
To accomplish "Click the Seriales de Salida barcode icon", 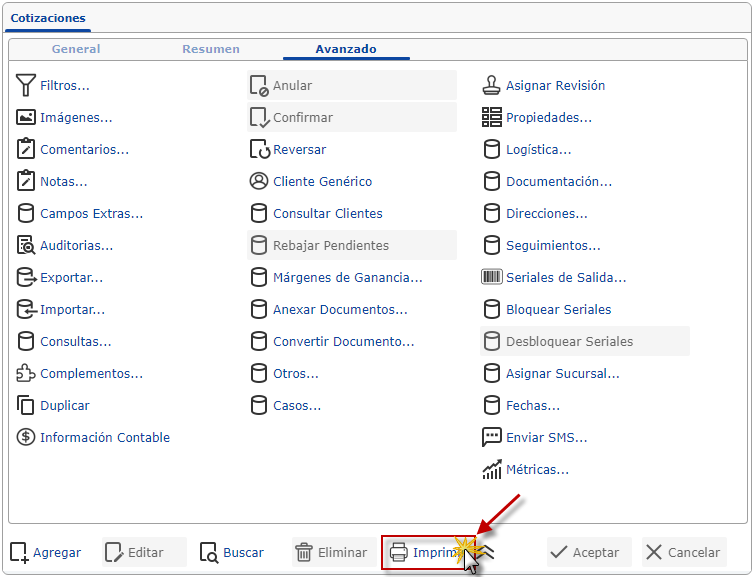I will [492, 277].
